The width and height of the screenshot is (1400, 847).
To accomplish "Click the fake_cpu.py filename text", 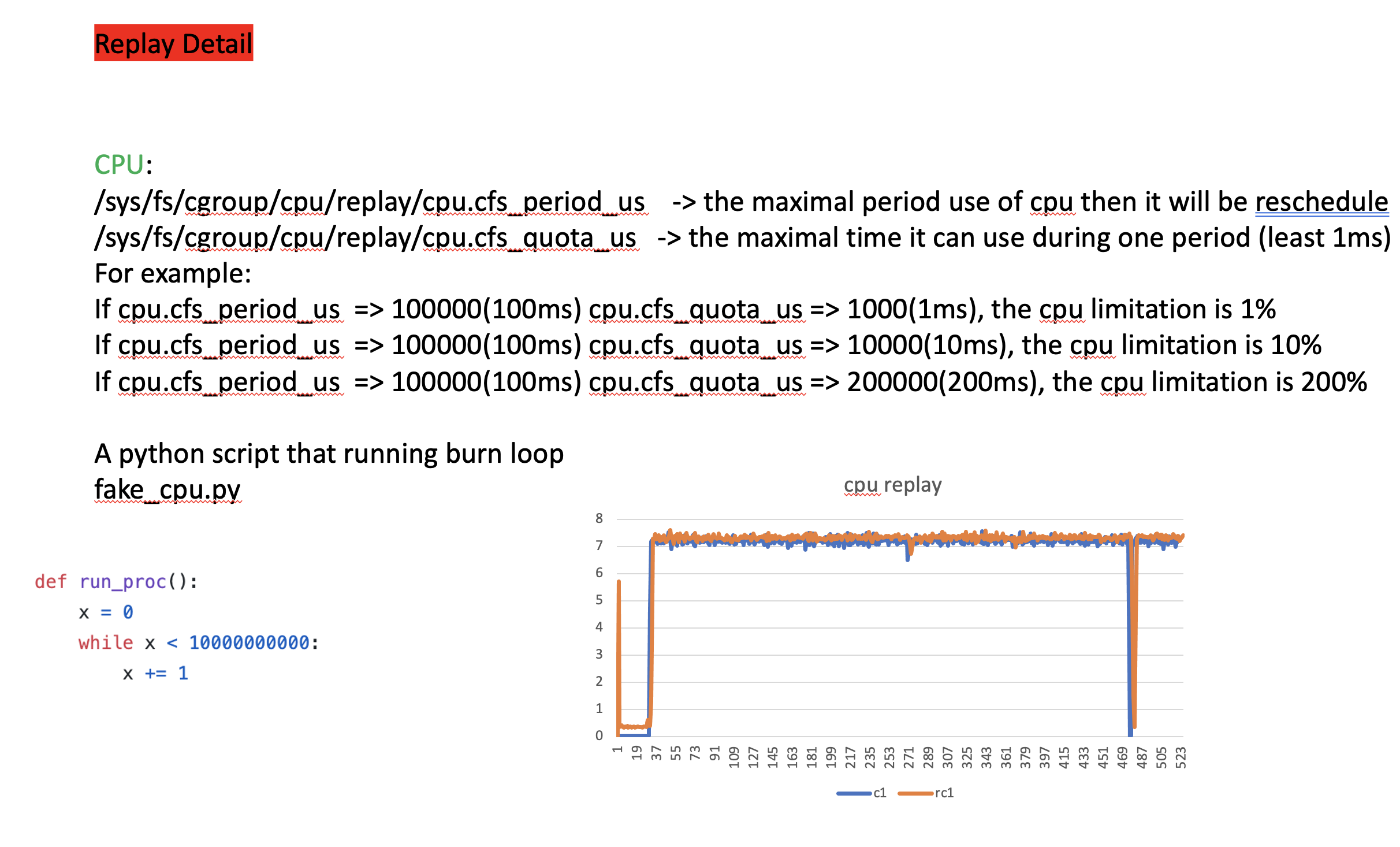I will [167, 490].
